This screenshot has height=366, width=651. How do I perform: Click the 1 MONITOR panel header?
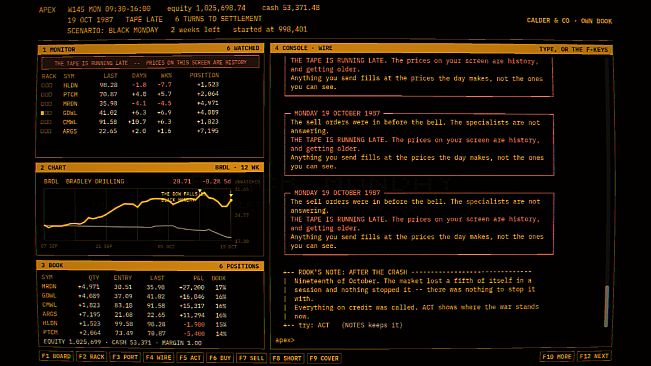point(150,49)
